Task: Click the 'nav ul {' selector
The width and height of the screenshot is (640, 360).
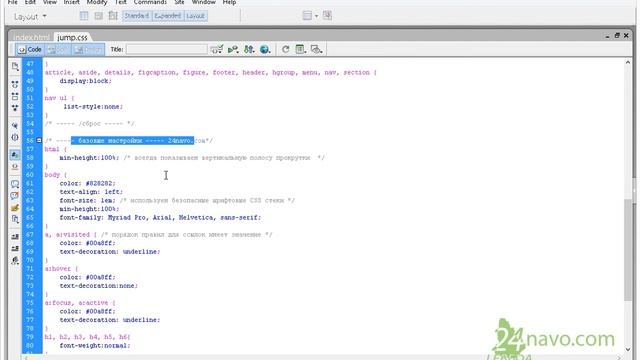Action: pyautogui.click(x=60, y=98)
